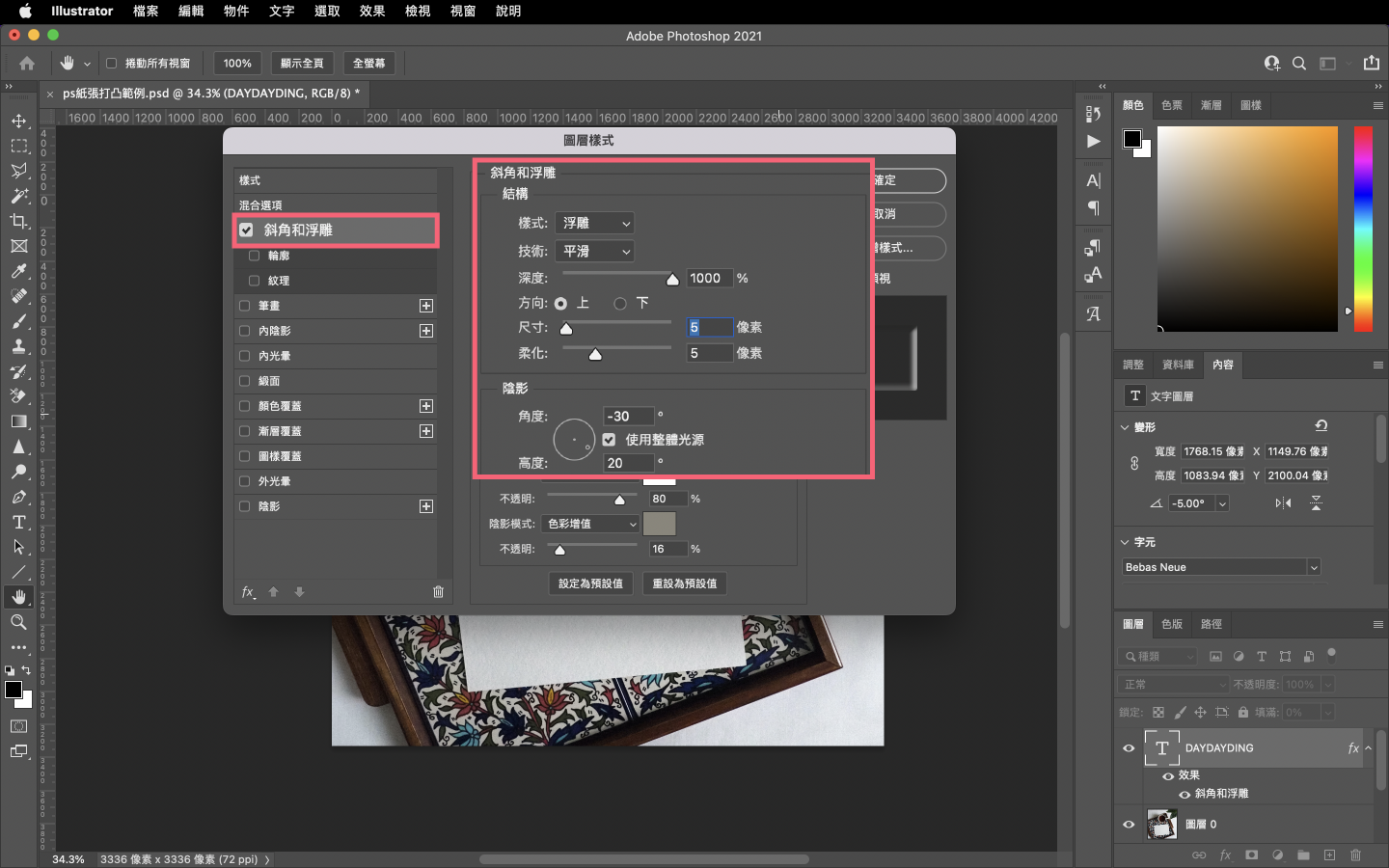Image resolution: width=1389 pixels, height=868 pixels.
Task: Click the 深度 slider handle
Action: (x=672, y=279)
